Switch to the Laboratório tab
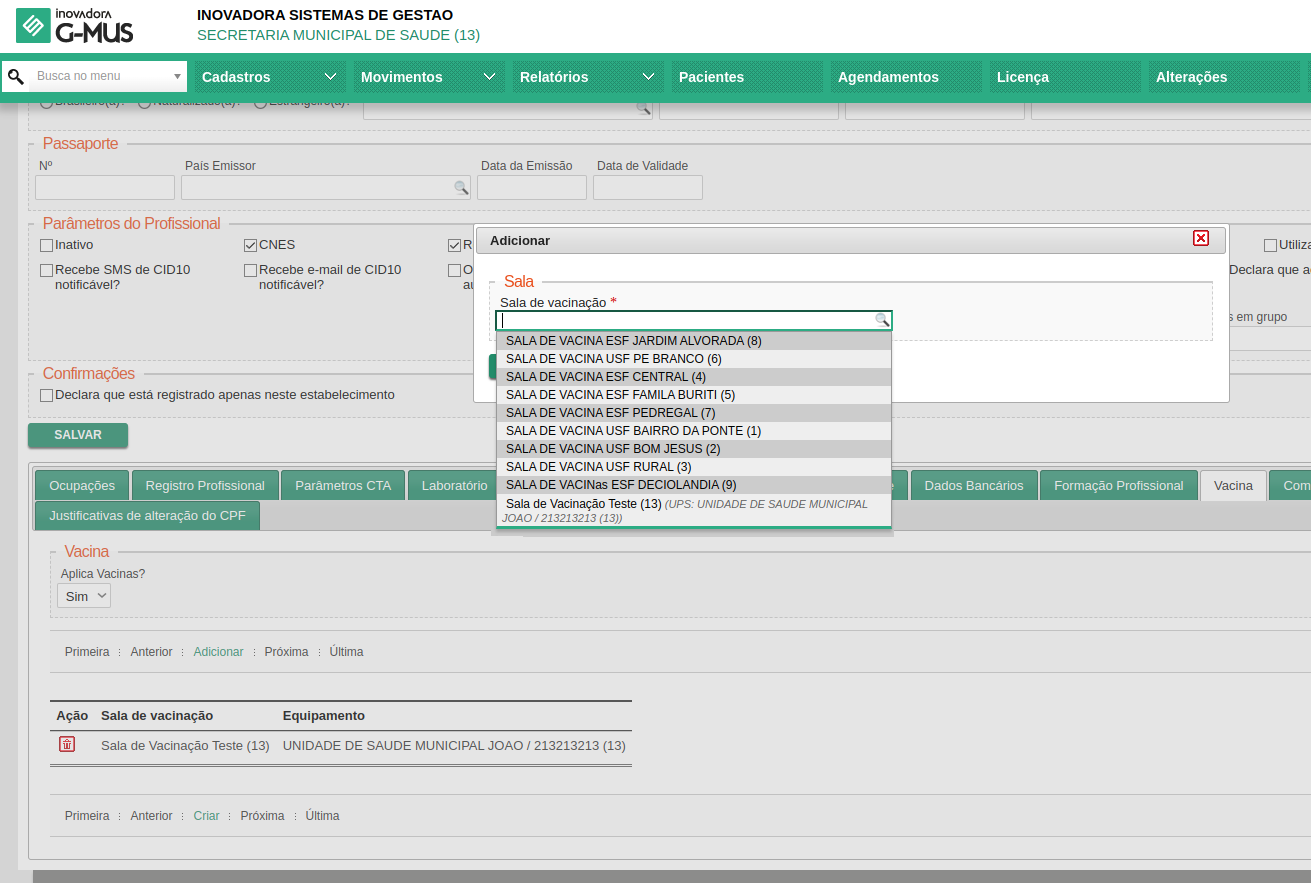Screen dimensions: 1311x883 click(454, 486)
